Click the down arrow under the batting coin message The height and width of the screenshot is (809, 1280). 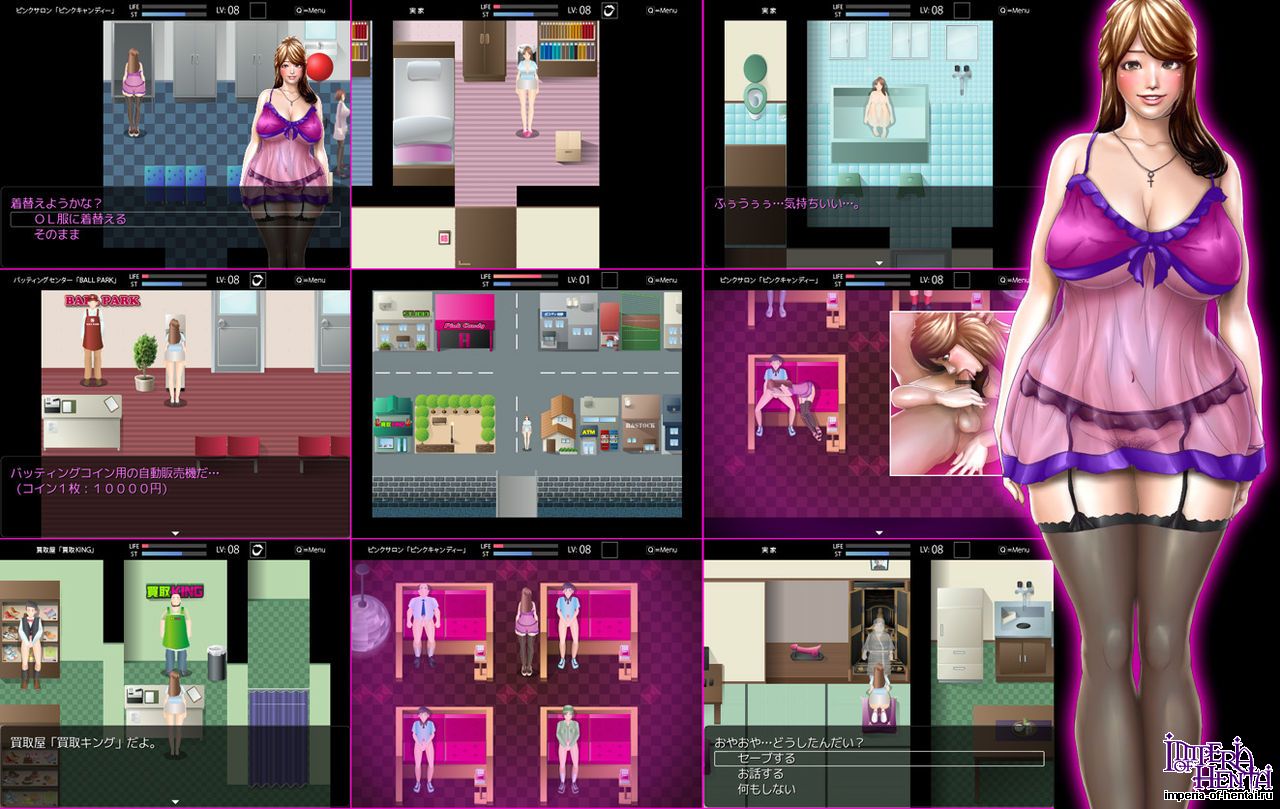coord(175,533)
